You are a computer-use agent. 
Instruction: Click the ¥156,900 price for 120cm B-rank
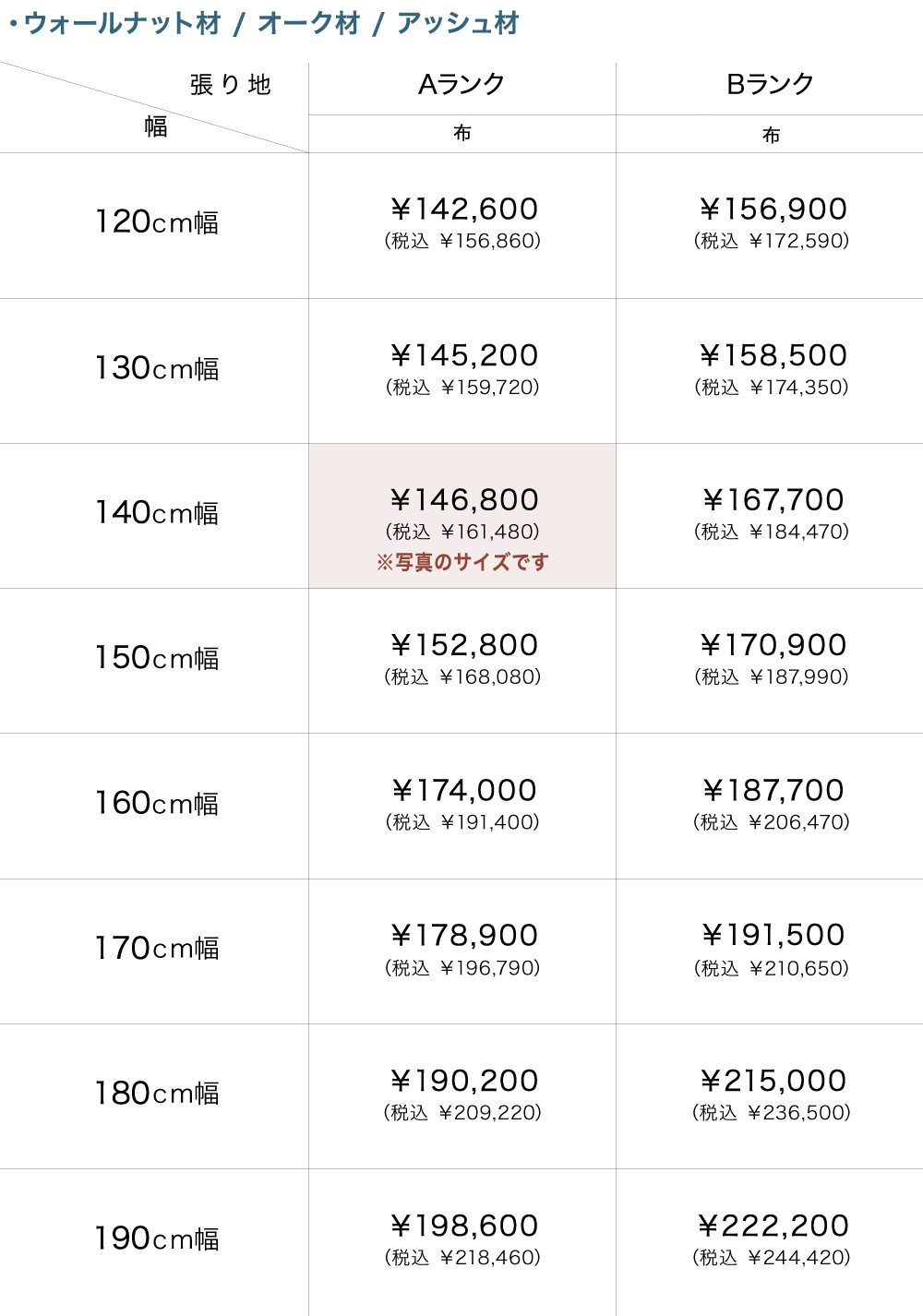click(773, 209)
